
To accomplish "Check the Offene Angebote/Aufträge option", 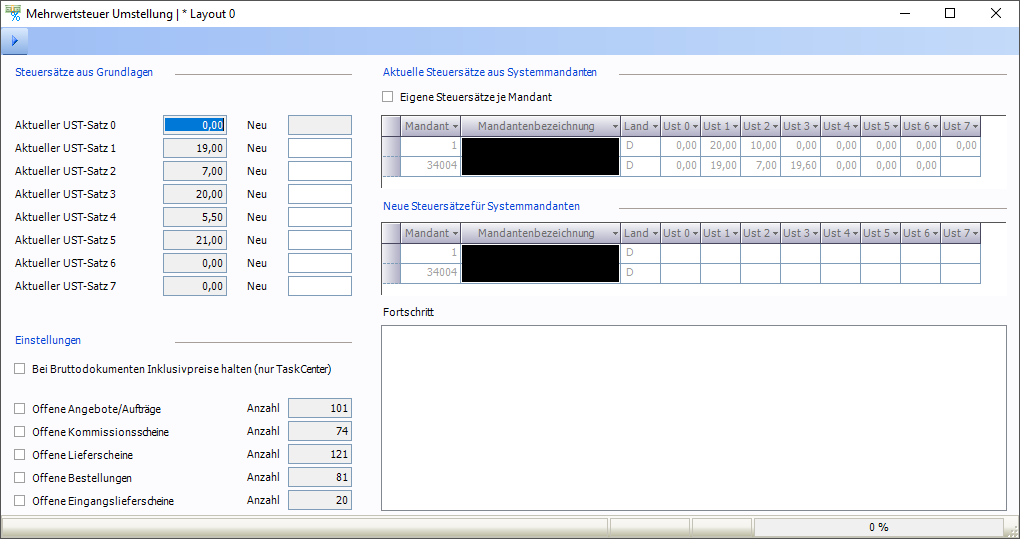I will [20, 409].
